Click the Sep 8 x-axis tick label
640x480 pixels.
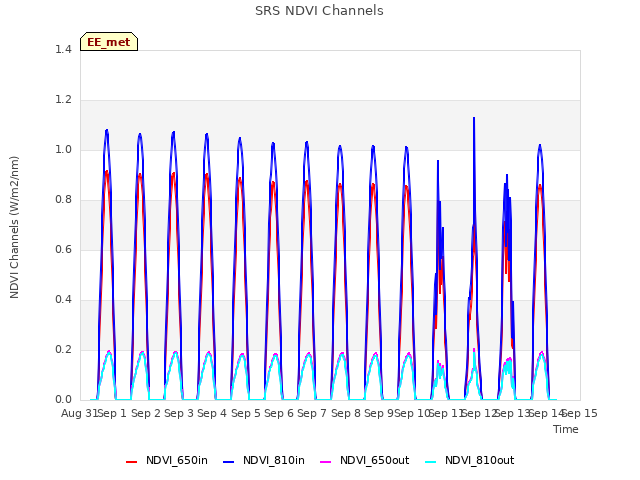[x=346, y=413]
